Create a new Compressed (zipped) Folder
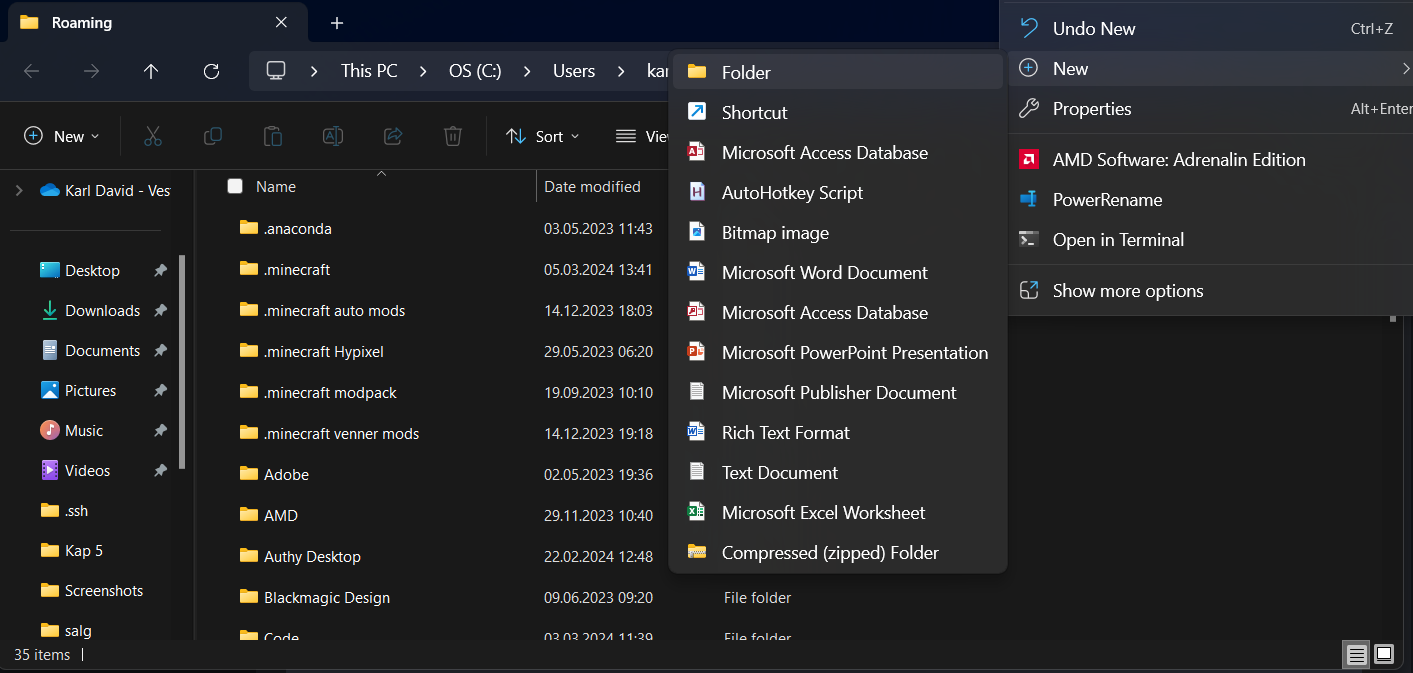 (x=838, y=552)
